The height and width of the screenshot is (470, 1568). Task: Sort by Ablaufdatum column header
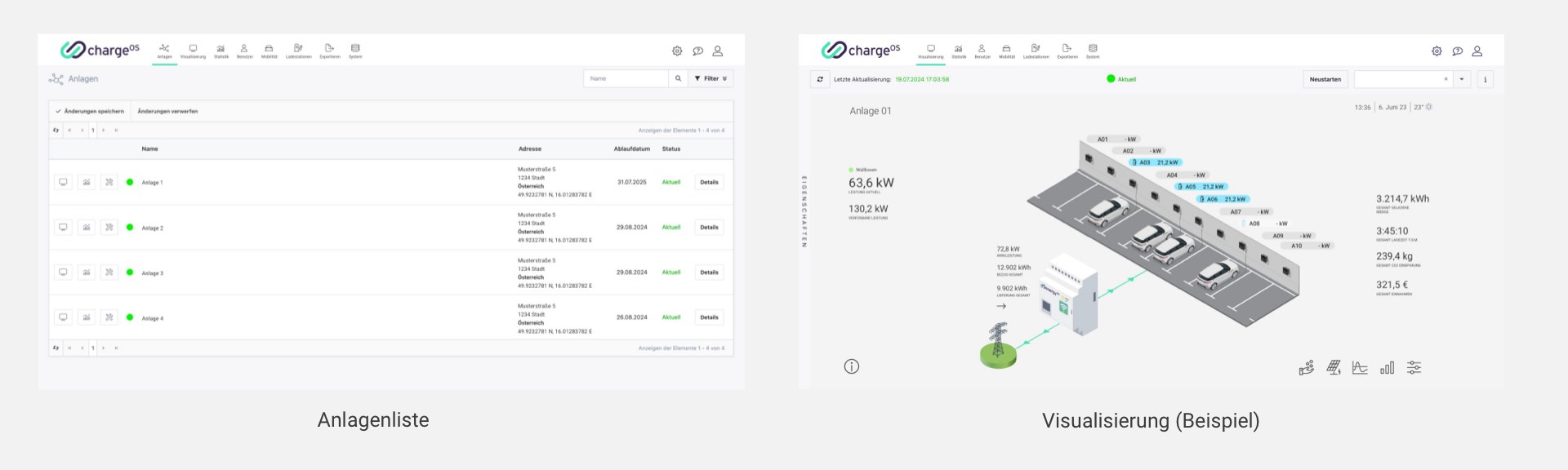[632, 149]
